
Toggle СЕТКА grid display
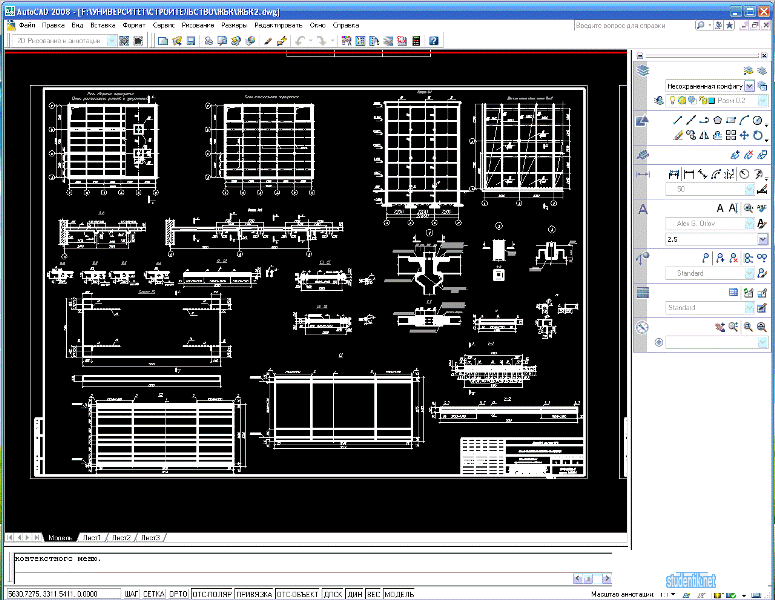click(x=153, y=594)
